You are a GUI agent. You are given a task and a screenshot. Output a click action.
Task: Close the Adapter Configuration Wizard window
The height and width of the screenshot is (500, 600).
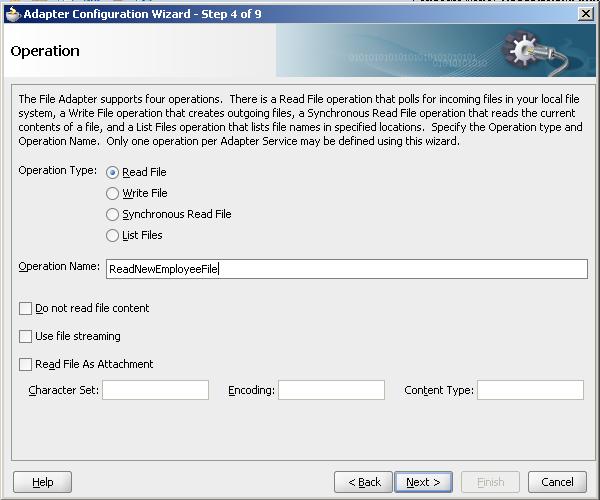pos(585,13)
